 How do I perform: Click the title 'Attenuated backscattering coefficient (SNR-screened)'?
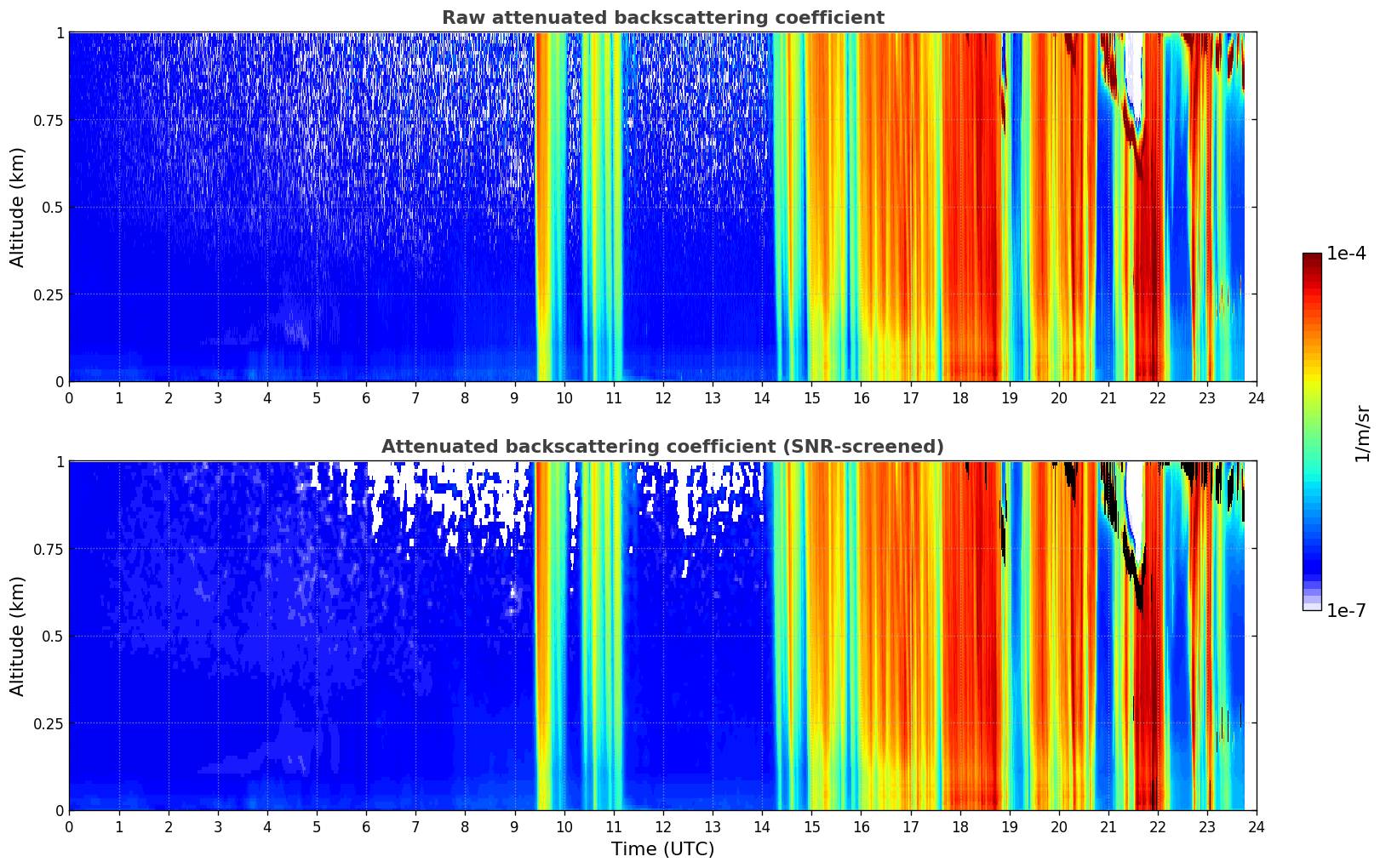coord(662,447)
